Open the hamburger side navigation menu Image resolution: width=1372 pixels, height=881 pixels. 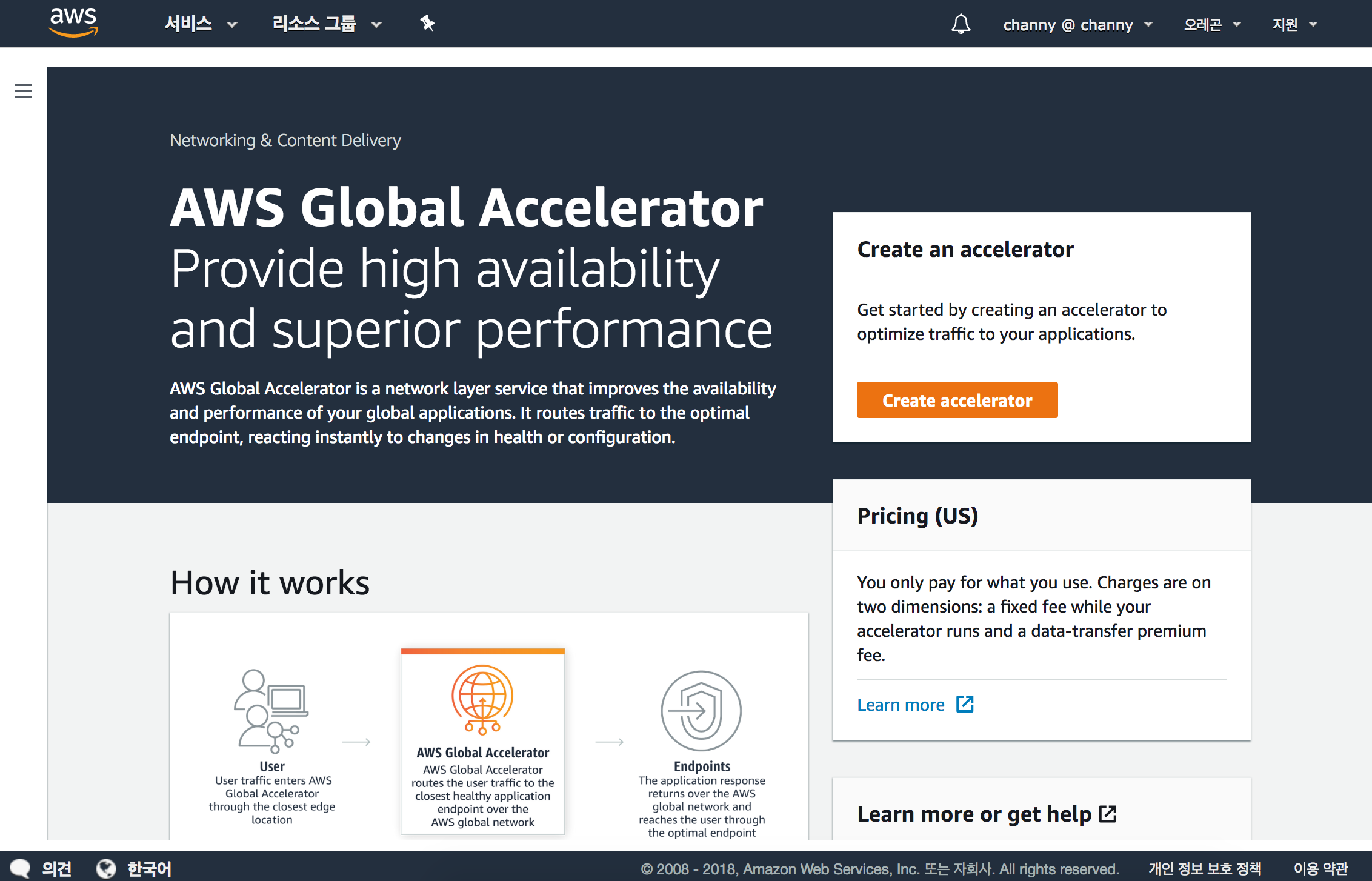pos(23,91)
